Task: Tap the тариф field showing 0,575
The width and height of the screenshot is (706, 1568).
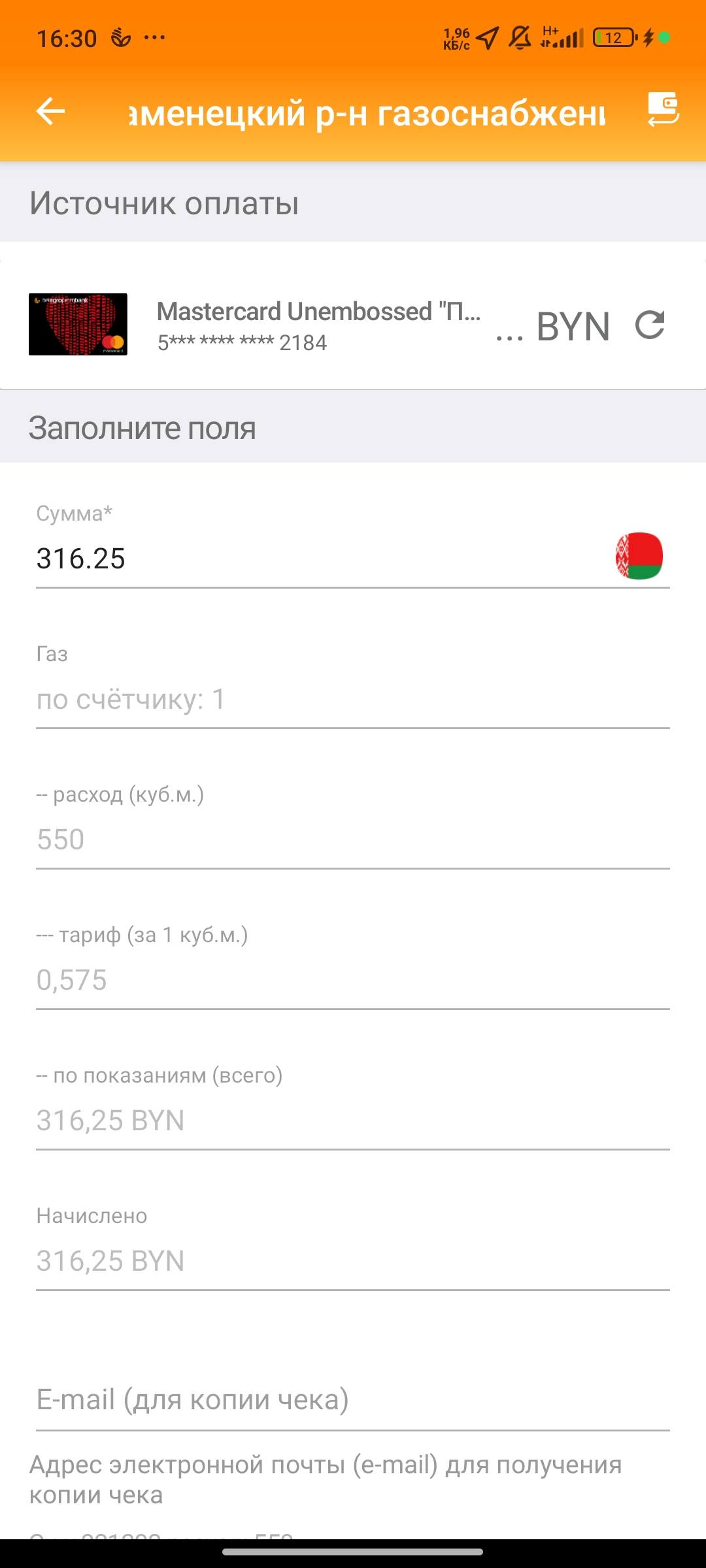Action: click(x=353, y=980)
